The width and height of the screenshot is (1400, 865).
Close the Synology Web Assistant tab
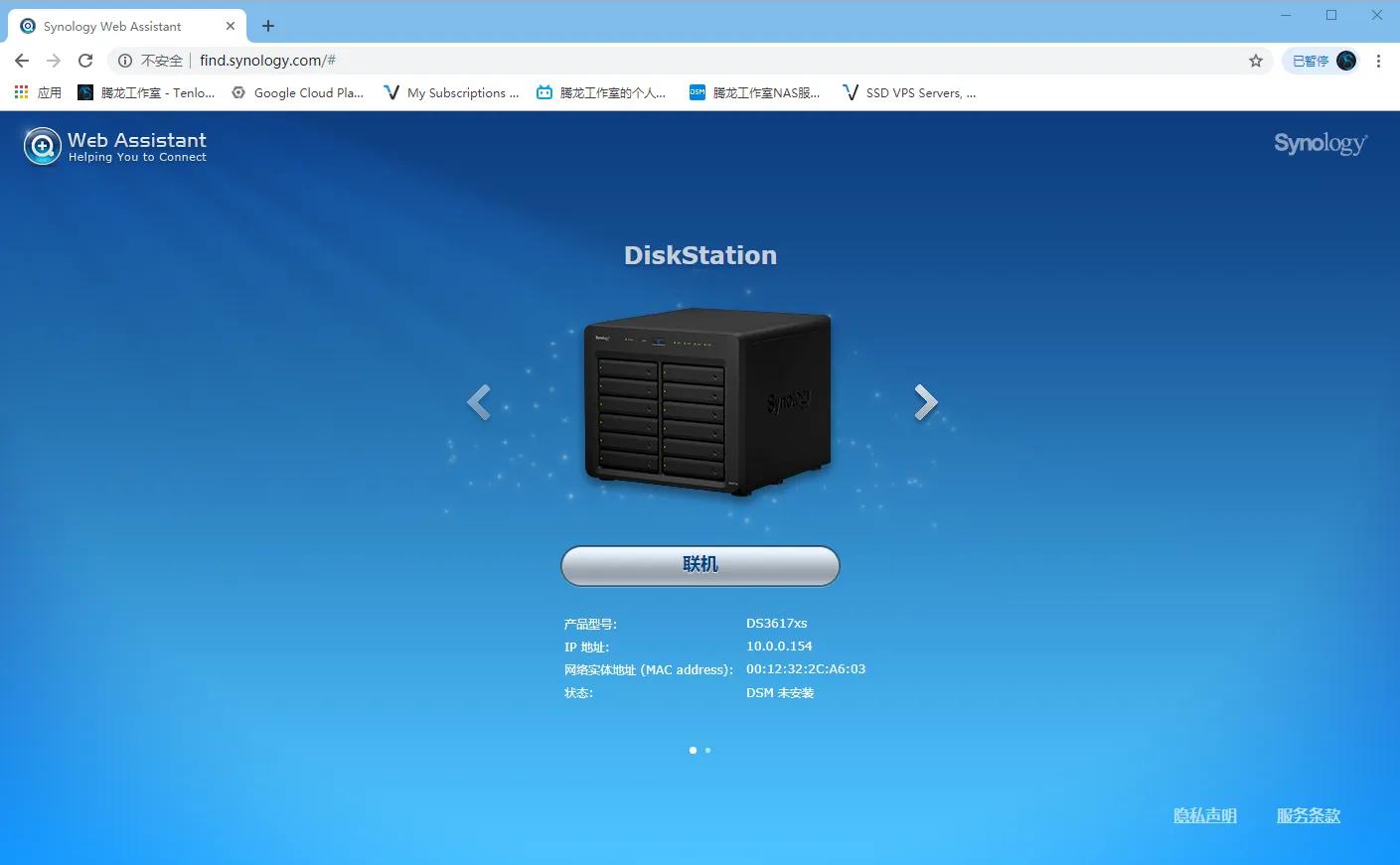click(x=231, y=26)
